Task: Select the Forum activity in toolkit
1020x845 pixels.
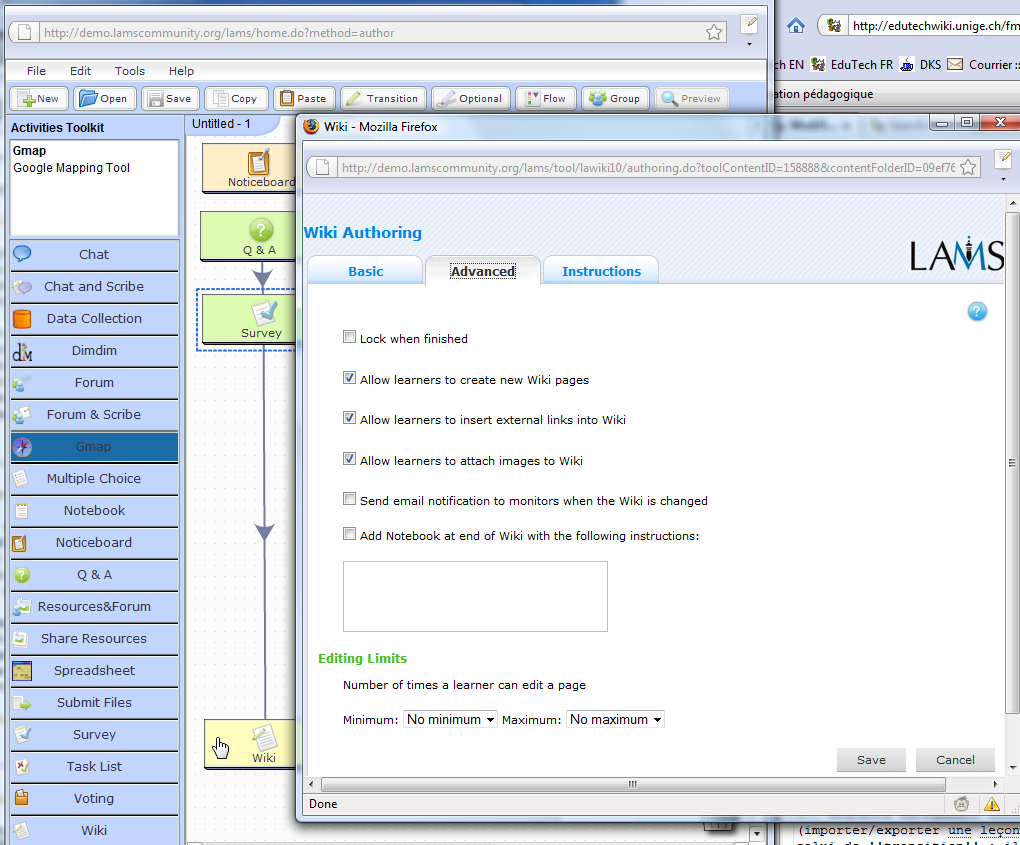Action: (x=94, y=382)
